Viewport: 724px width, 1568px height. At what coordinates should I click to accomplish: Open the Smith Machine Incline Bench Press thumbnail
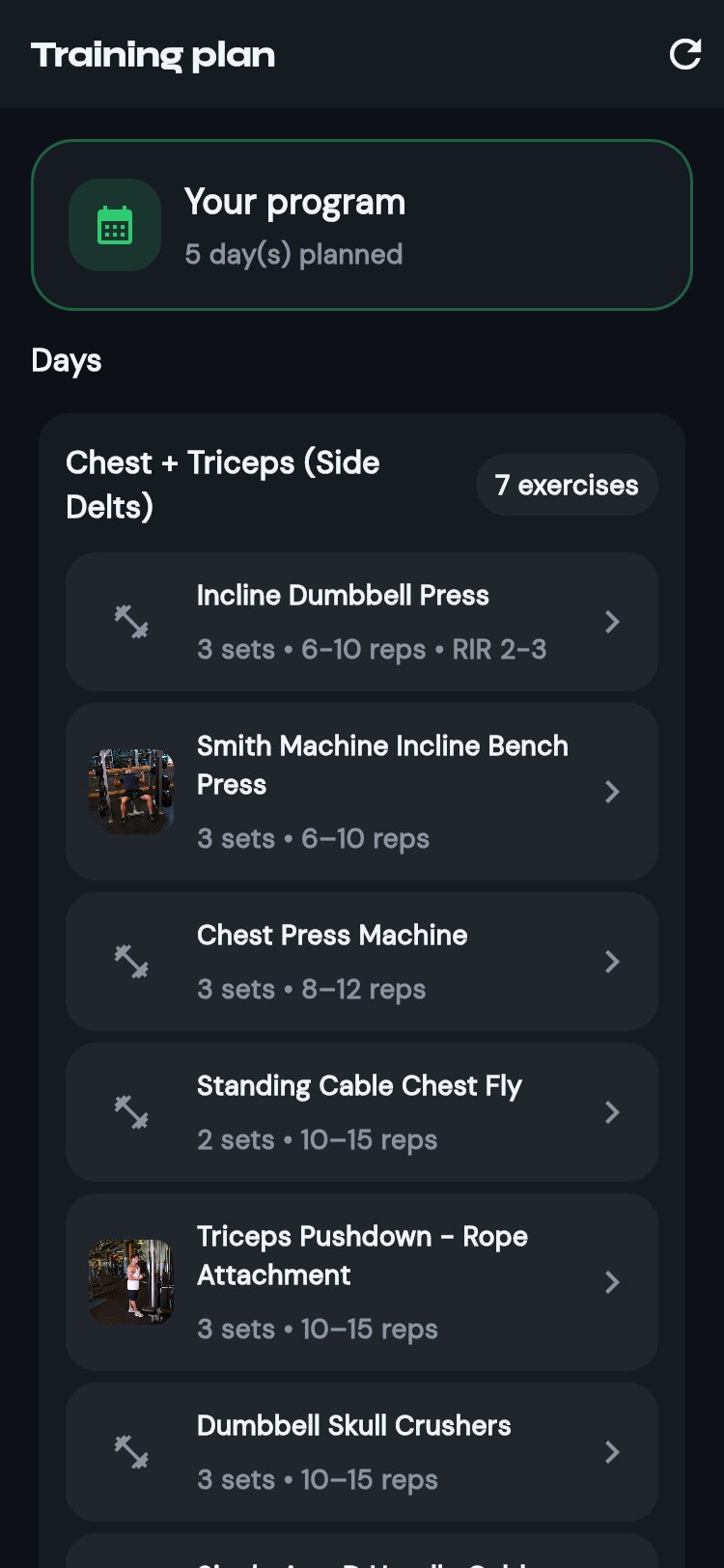(x=132, y=792)
